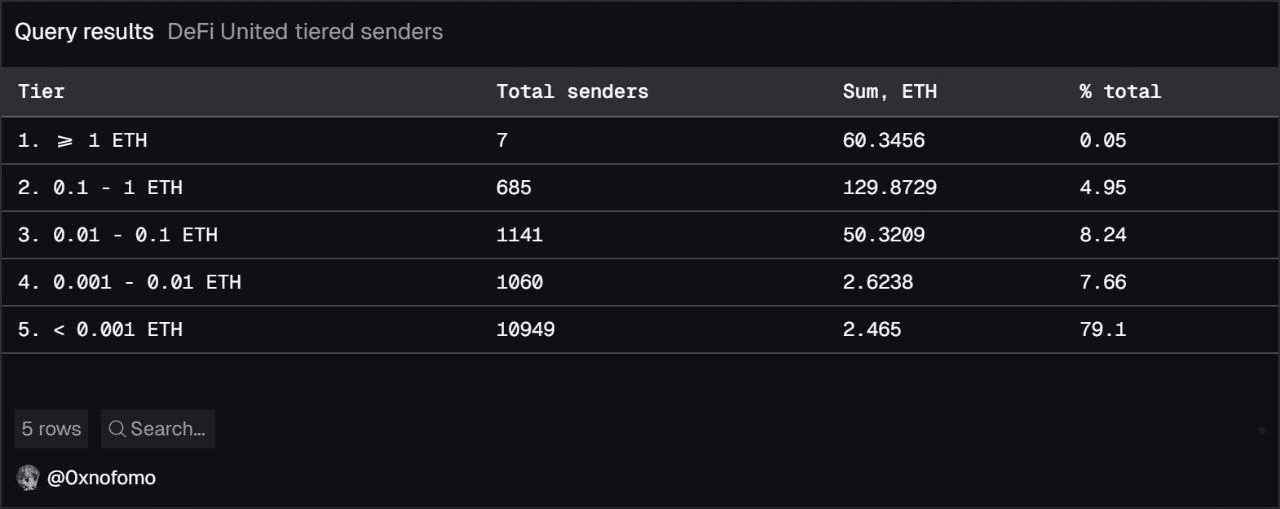Click the 79.1 percent total cell

[1102, 329]
